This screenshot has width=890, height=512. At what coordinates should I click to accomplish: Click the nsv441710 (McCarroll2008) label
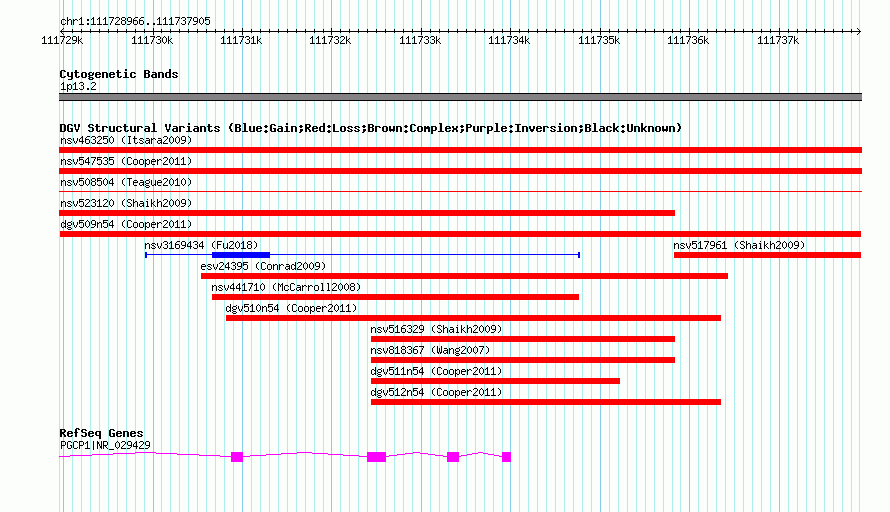pos(286,287)
